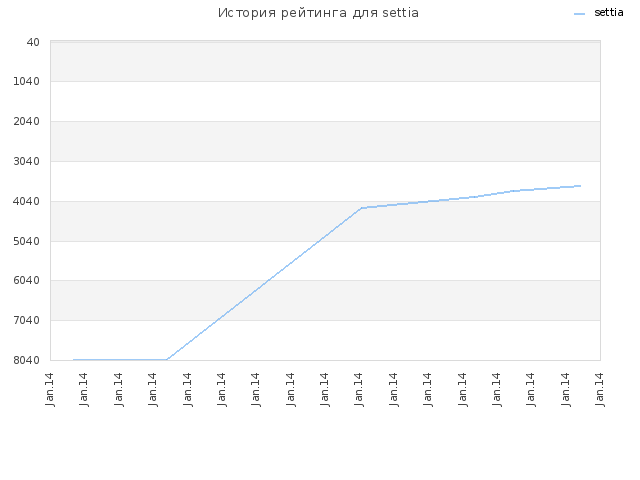Click the end point of the settia line
The height and width of the screenshot is (480, 640).
click(x=580, y=186)
